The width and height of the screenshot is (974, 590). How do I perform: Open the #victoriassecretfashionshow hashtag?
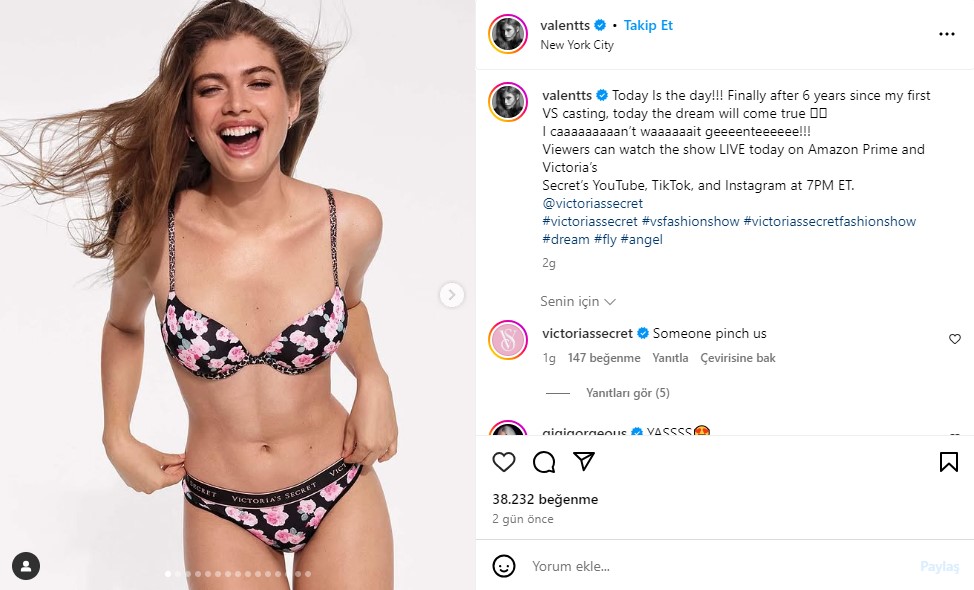[x=829, y=221]
